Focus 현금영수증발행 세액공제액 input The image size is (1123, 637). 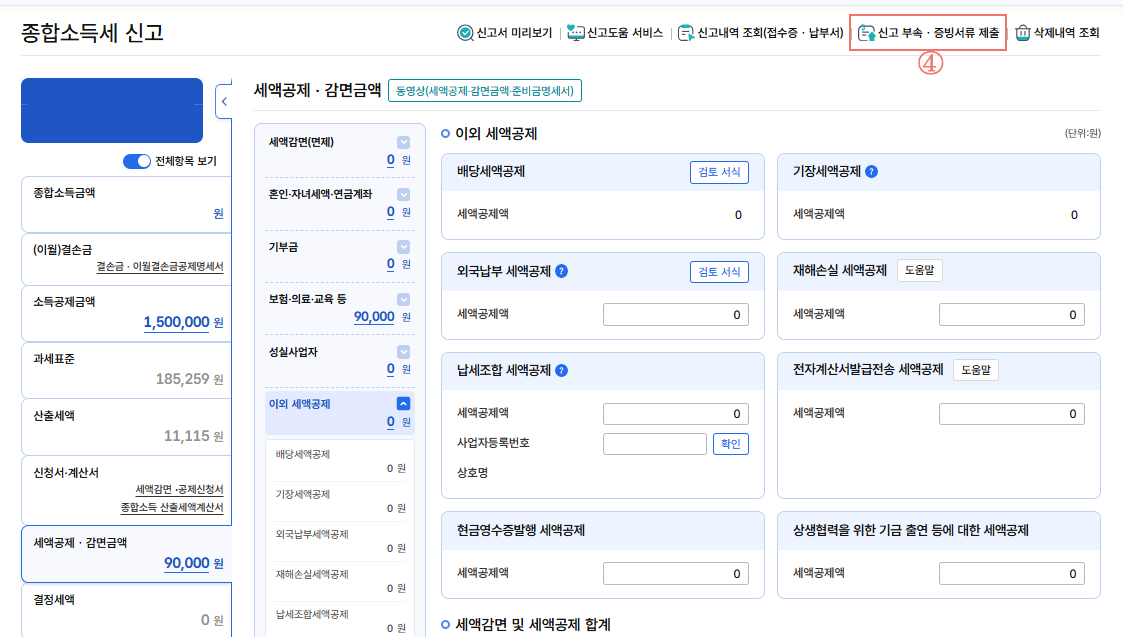[675, 574]
